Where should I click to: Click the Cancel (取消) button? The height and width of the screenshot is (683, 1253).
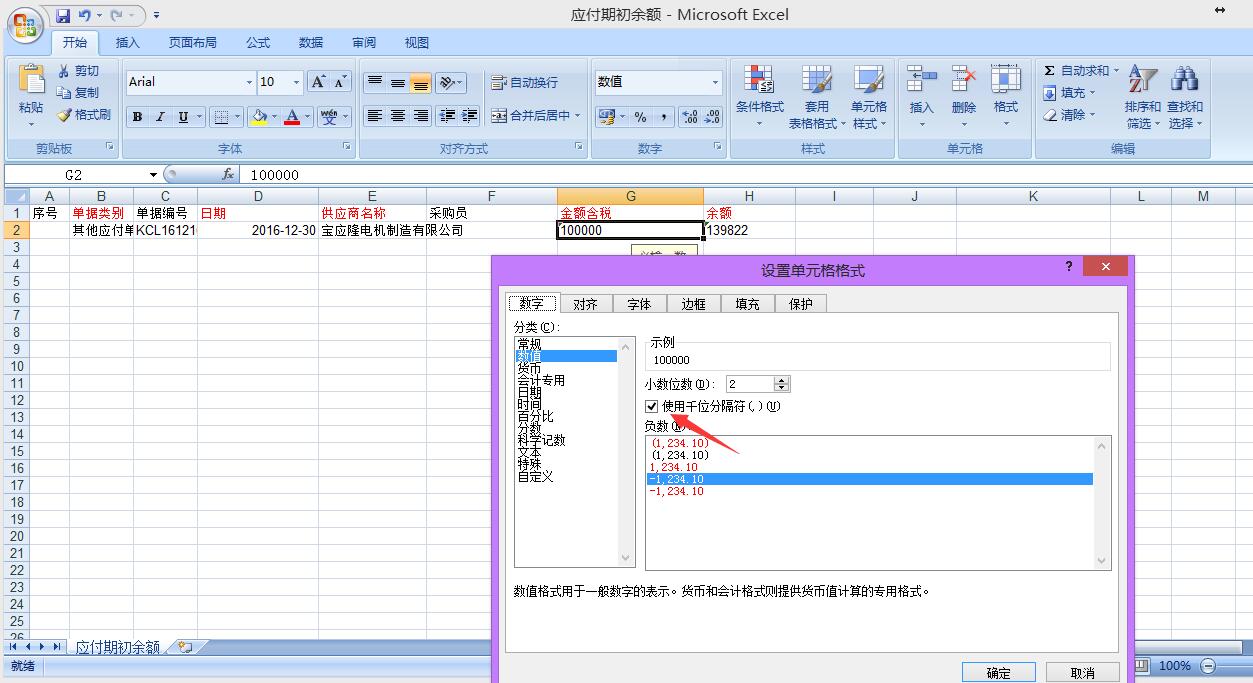1082,673
